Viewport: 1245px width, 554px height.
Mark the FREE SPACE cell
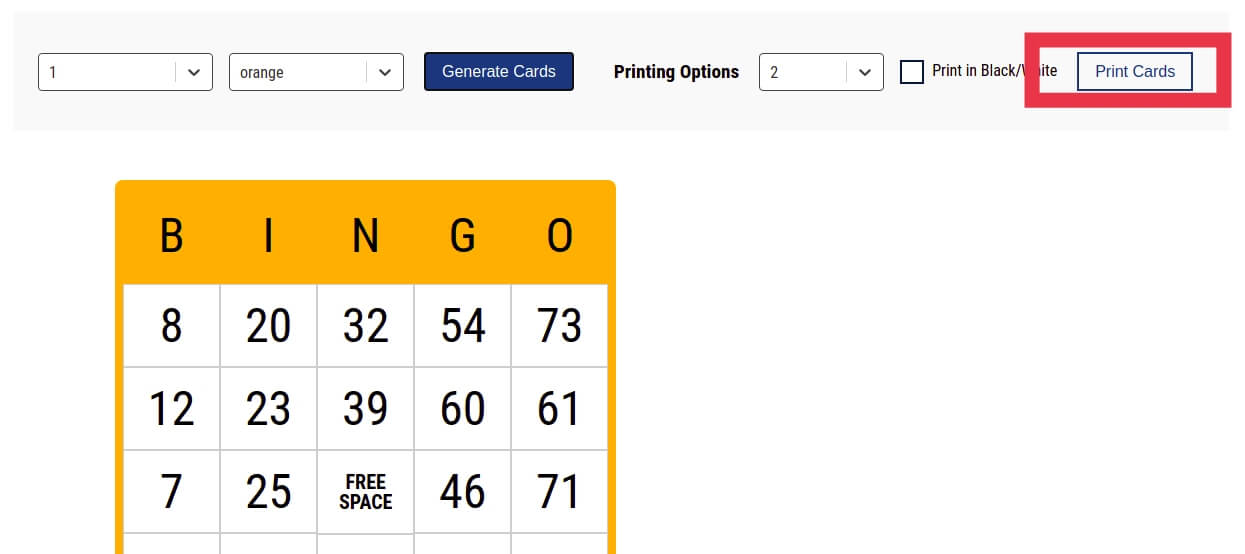(365, 492)
